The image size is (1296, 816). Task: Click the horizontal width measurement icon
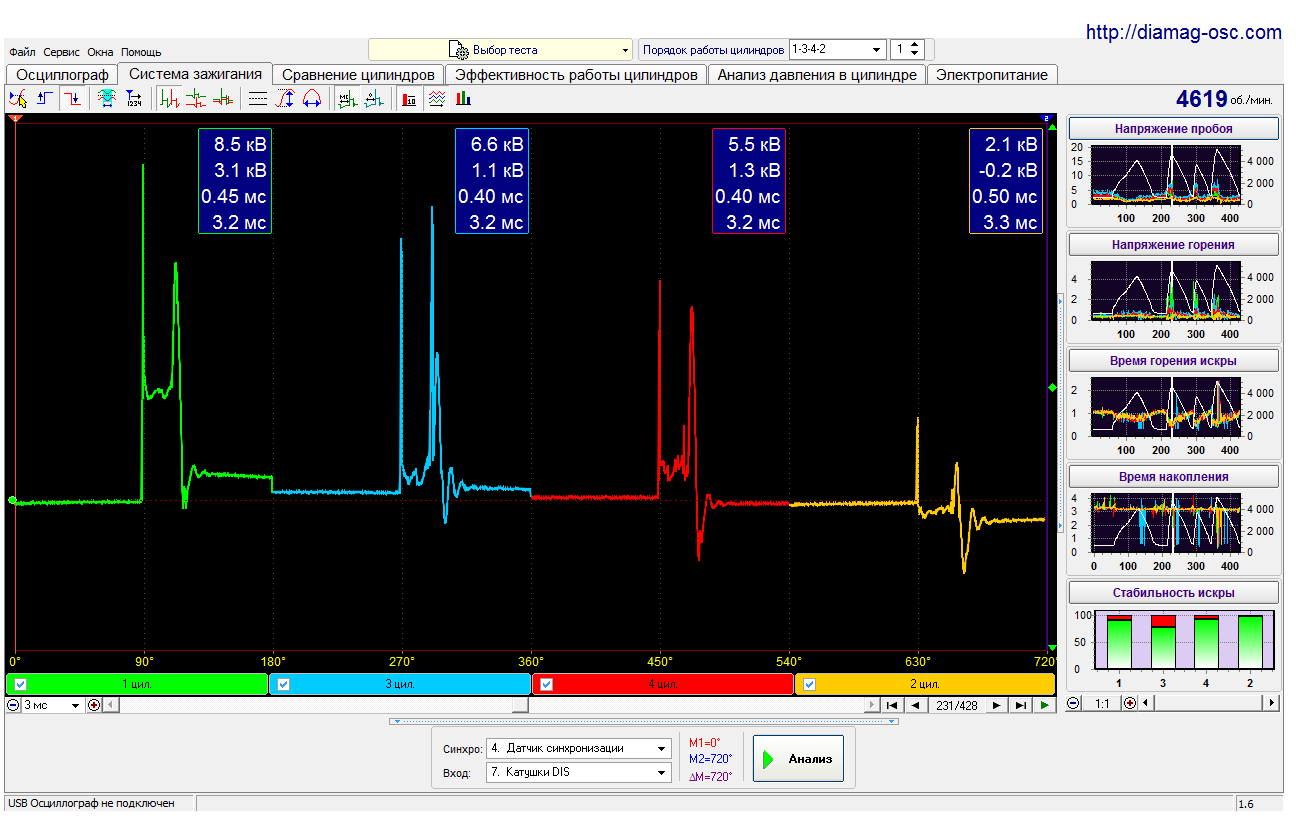312,98
